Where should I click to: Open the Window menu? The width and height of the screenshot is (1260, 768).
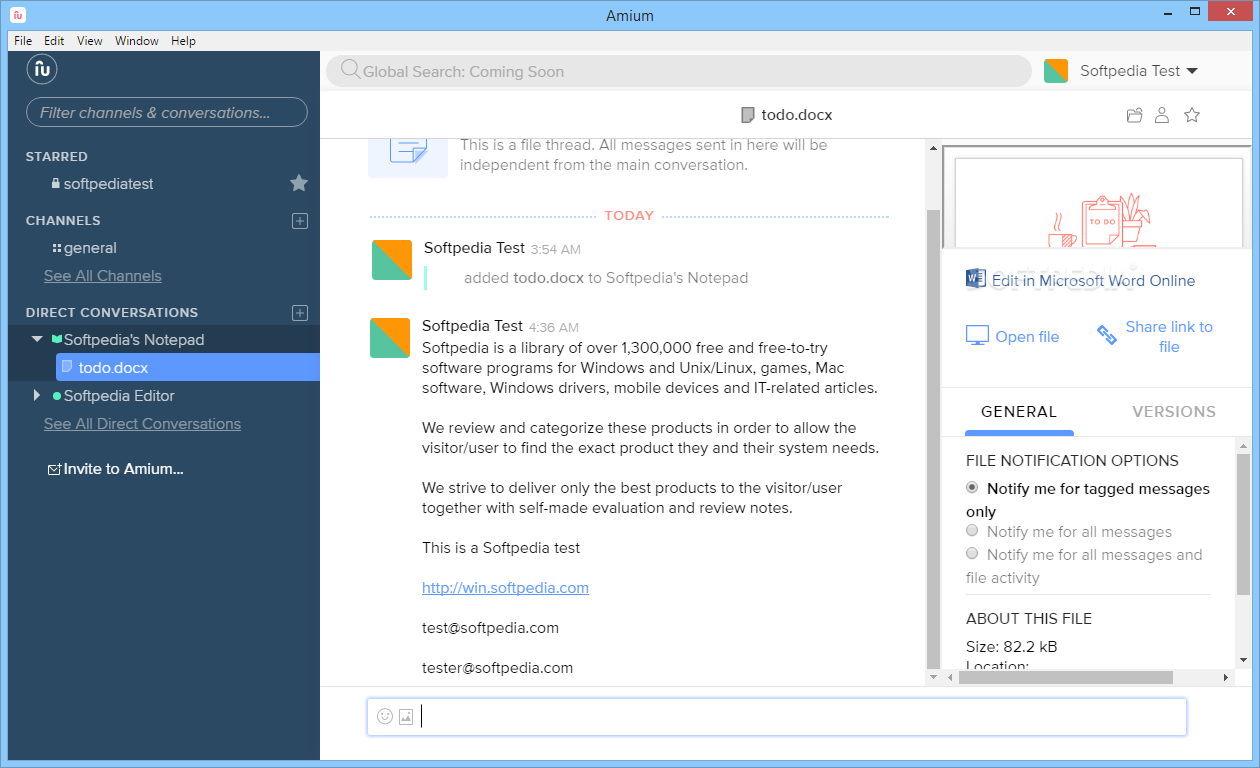pos(137,41)
